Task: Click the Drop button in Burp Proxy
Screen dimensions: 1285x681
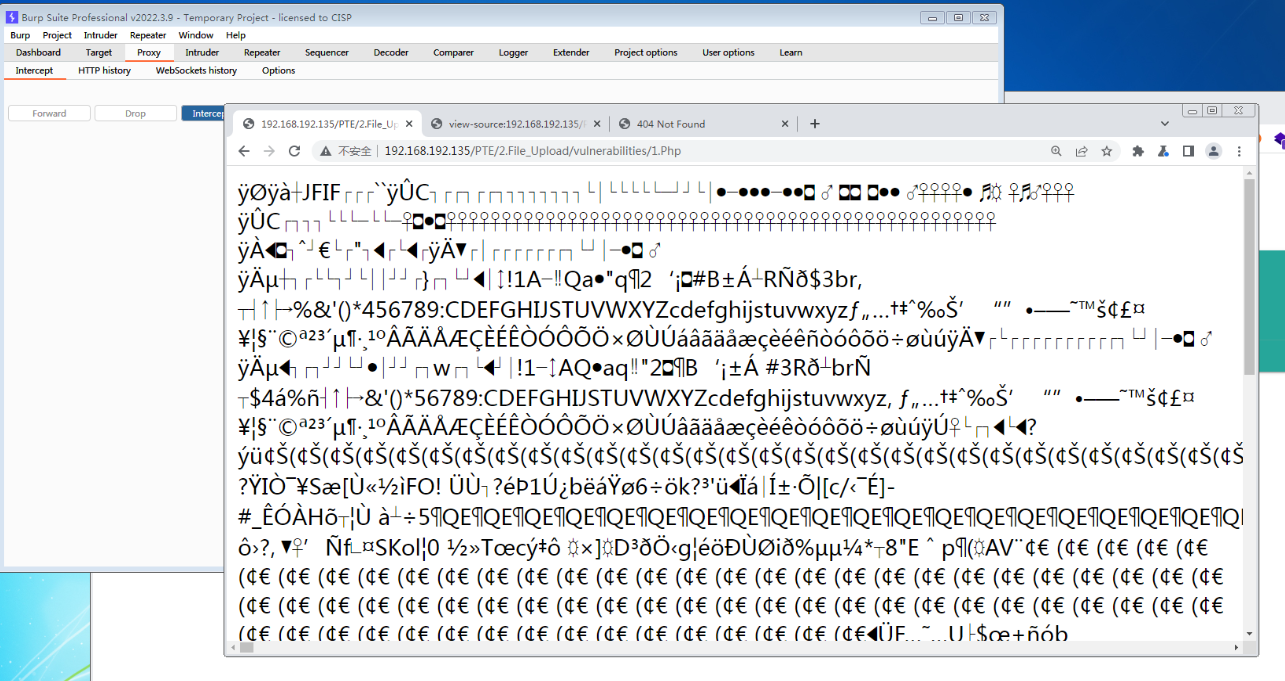Action: coord(135,114)
